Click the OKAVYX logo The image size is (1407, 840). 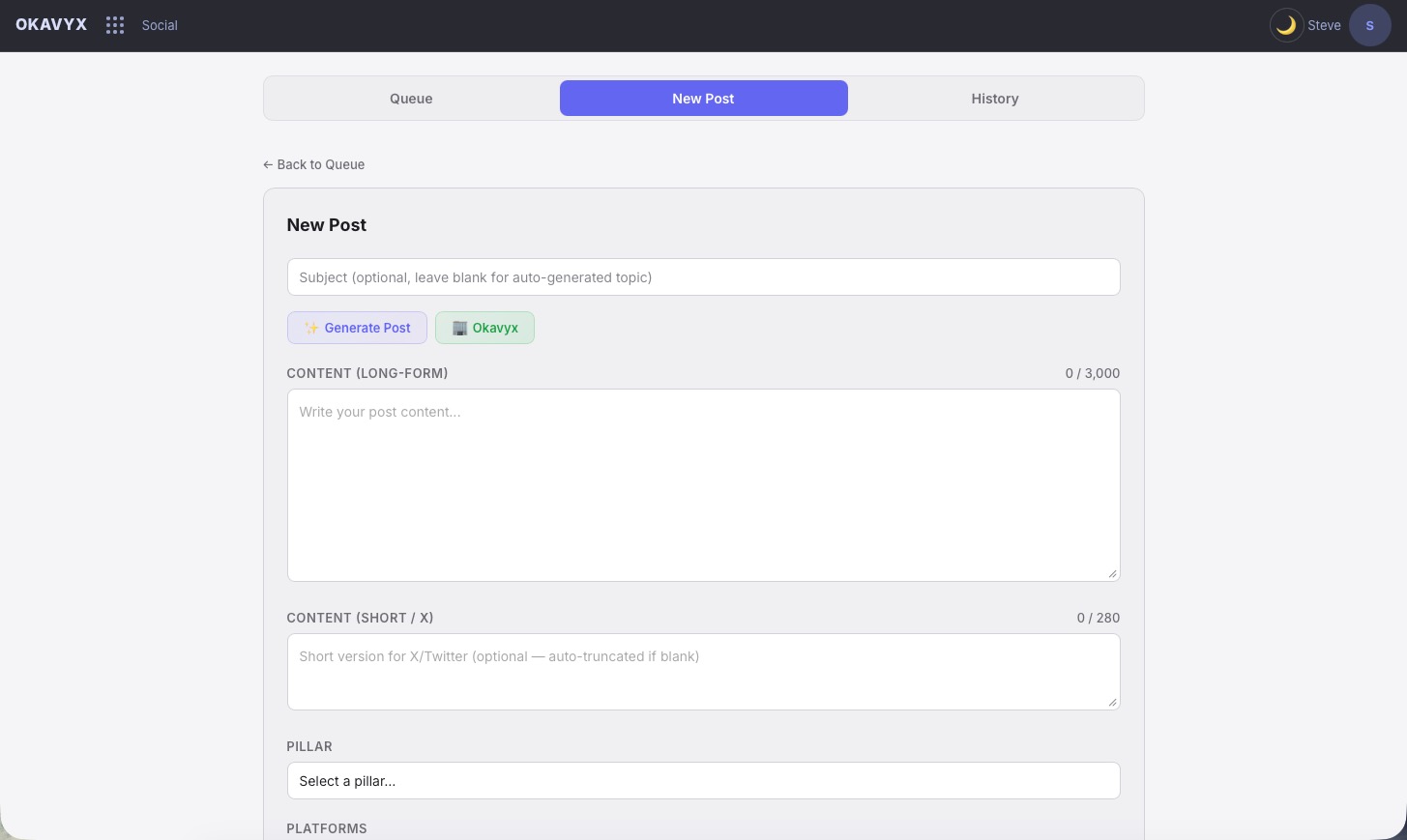point(50,24)
